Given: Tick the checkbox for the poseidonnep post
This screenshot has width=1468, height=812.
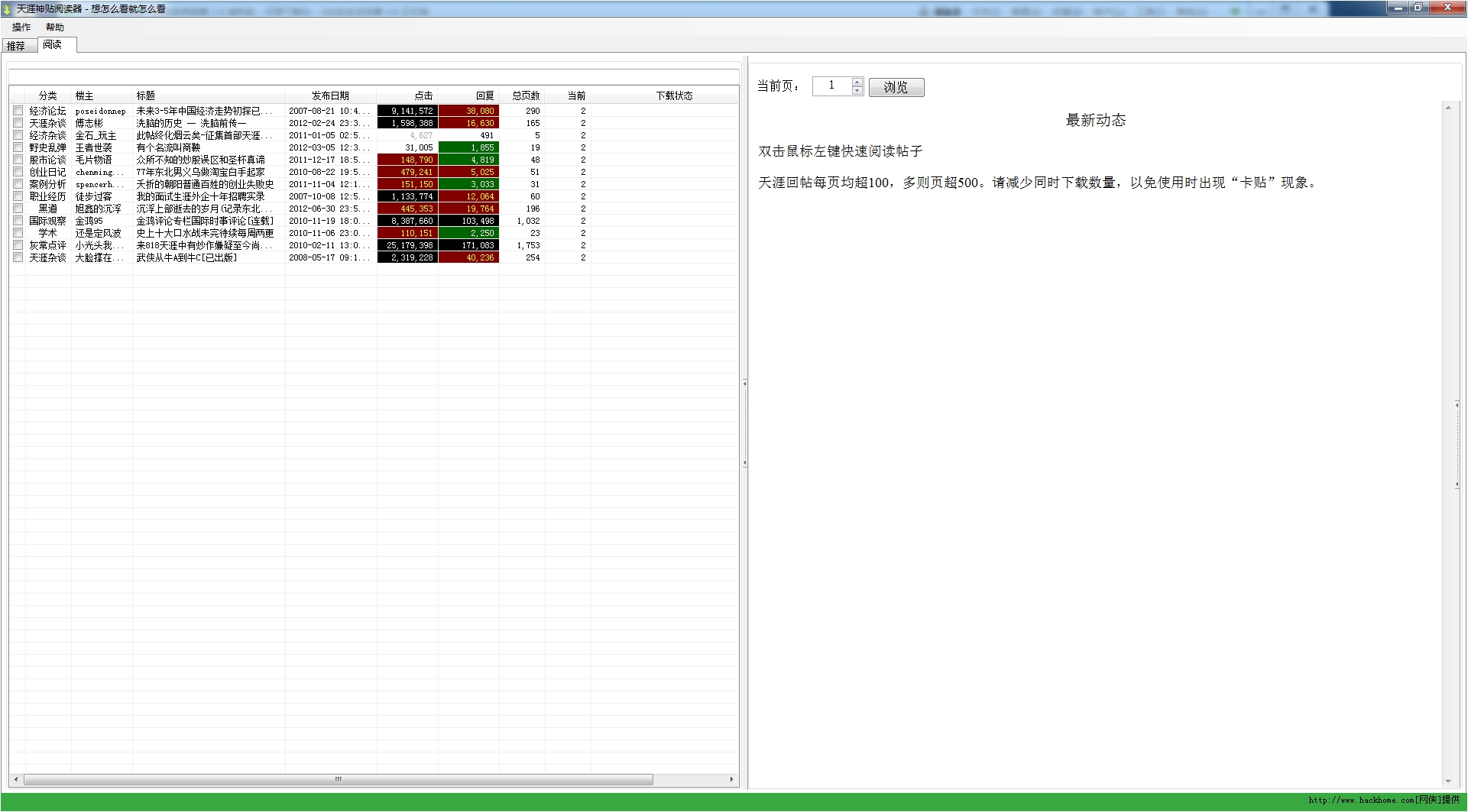Looking at the screenshot, I should [18, 111].
